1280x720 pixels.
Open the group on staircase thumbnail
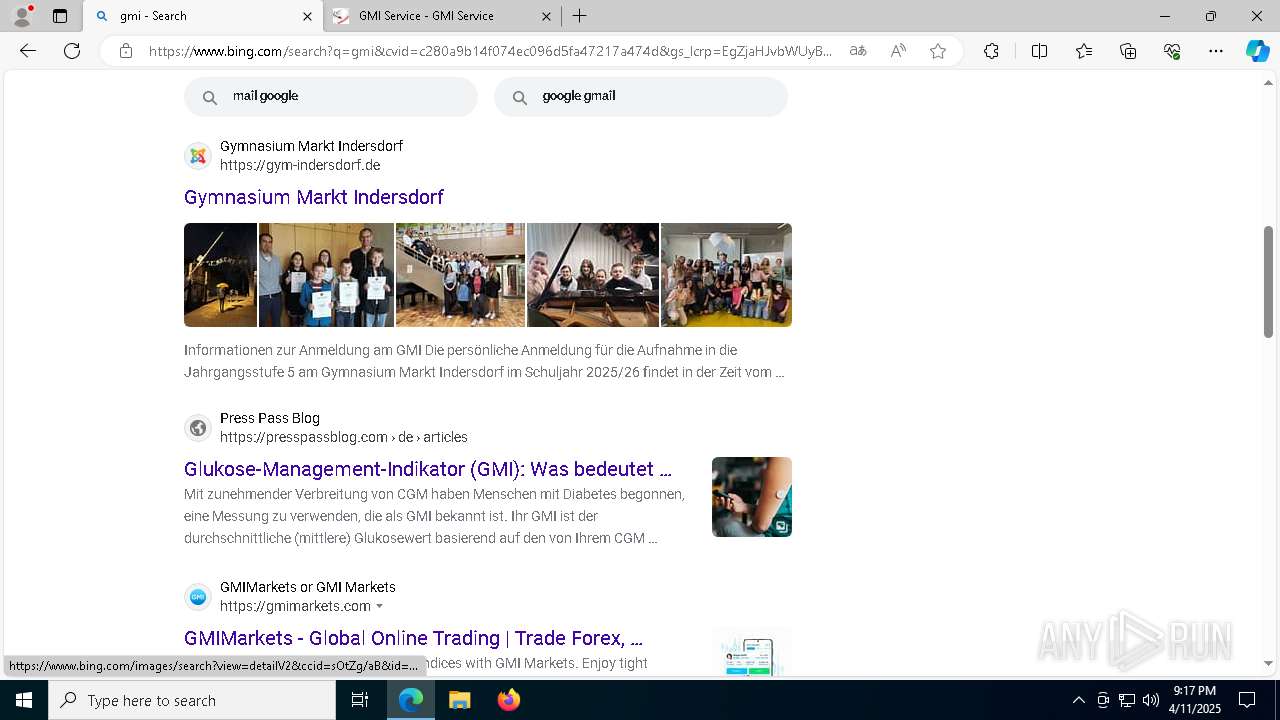coord(460,275)
